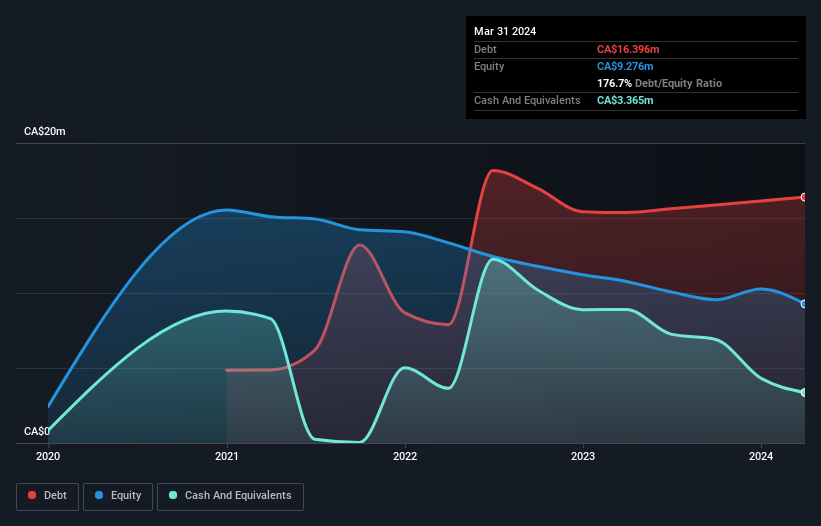The height and width of the screenshot is (526, 821).
Task: Click the CA$0 axis label
Action: (x=37, y=431)
